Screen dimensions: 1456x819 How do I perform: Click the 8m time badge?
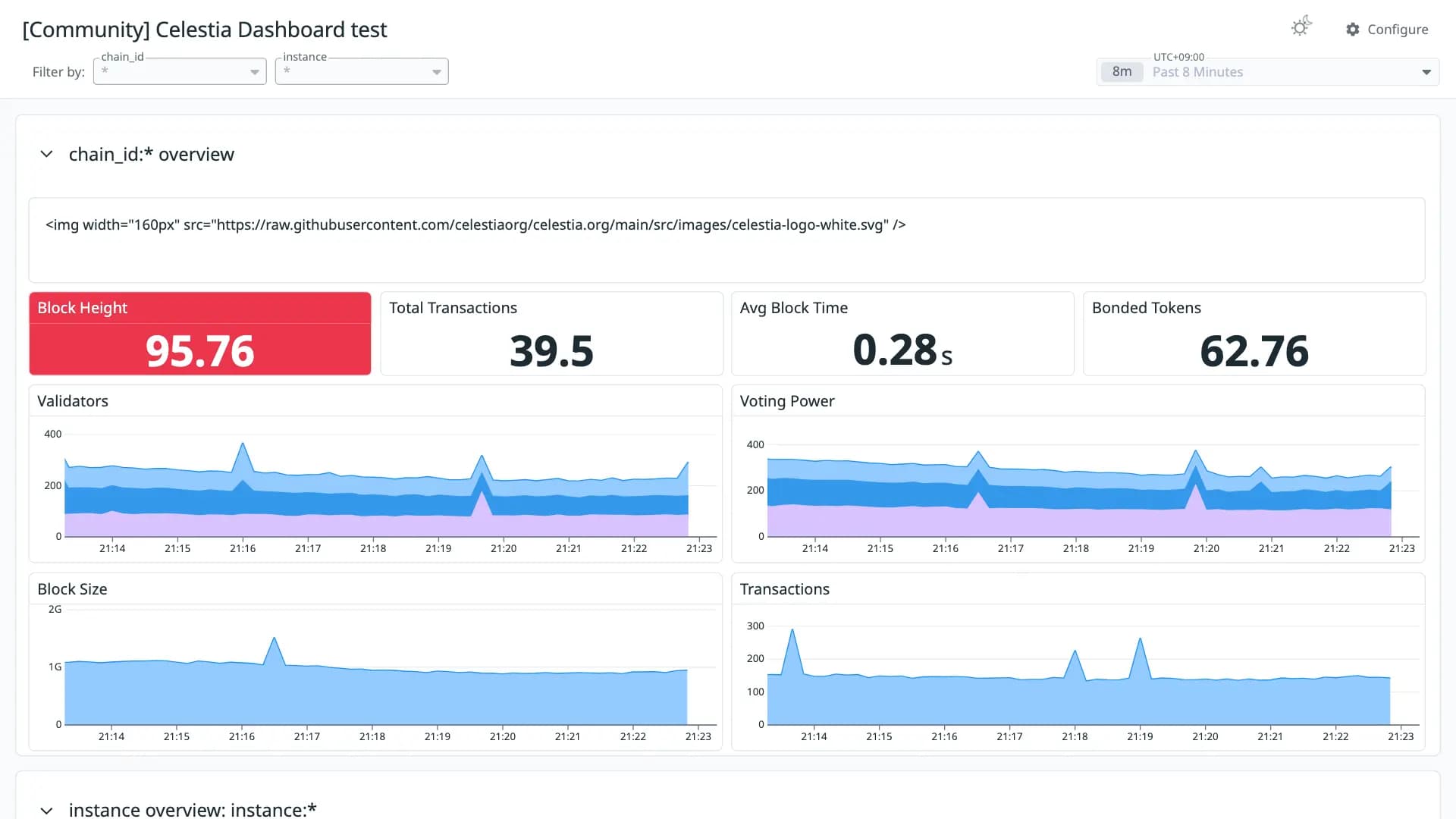pyautogui.click(x=1122, y=72)
